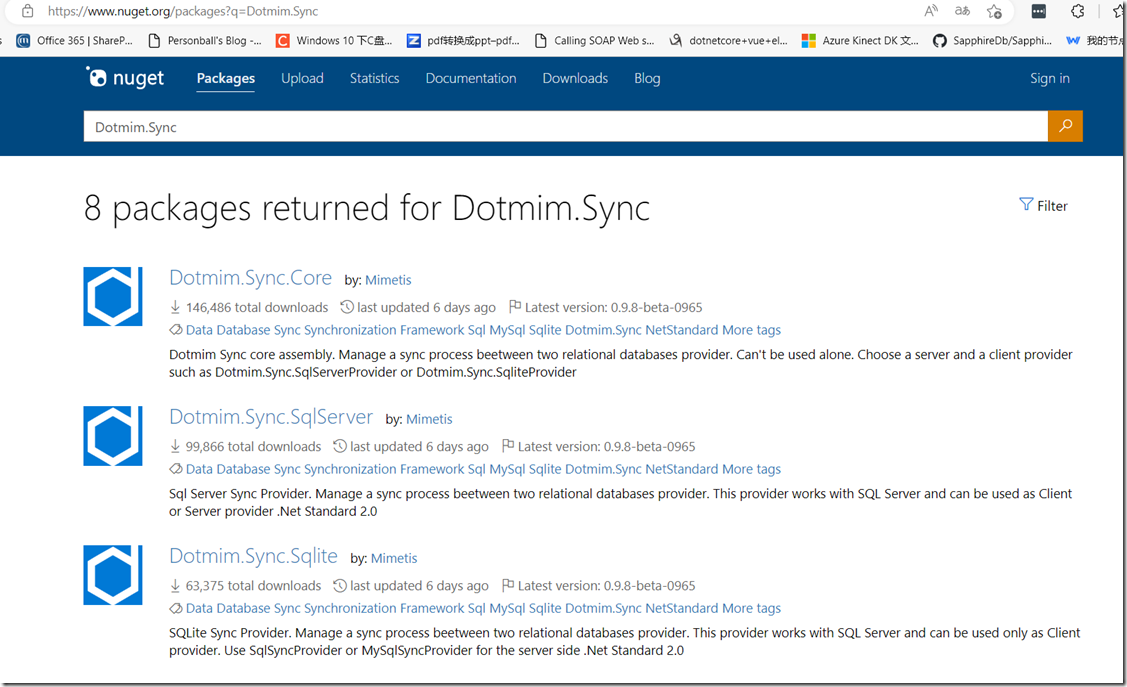
Task: Click the site lock icon in address bar
Action: point(27,11)
